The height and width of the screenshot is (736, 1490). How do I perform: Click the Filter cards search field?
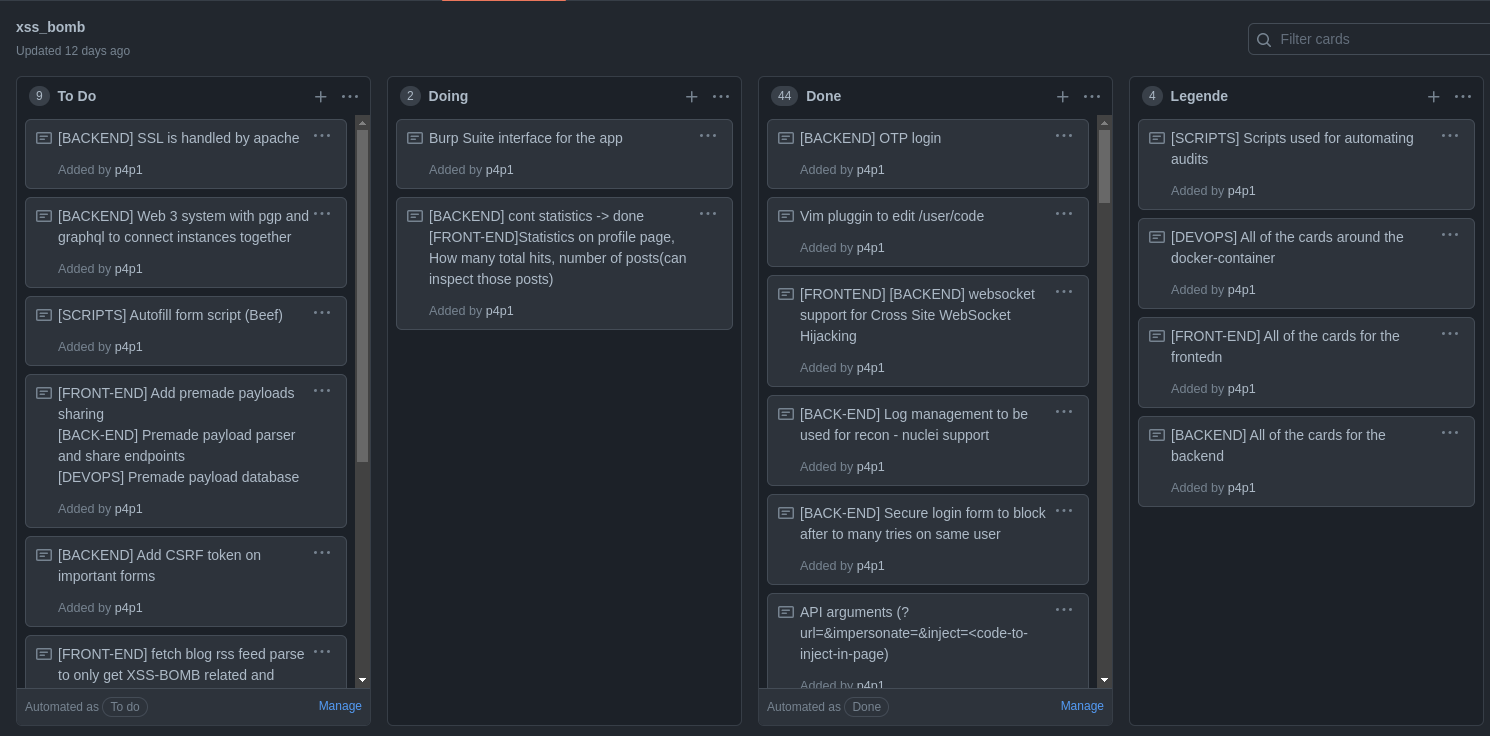[1380, 40]
